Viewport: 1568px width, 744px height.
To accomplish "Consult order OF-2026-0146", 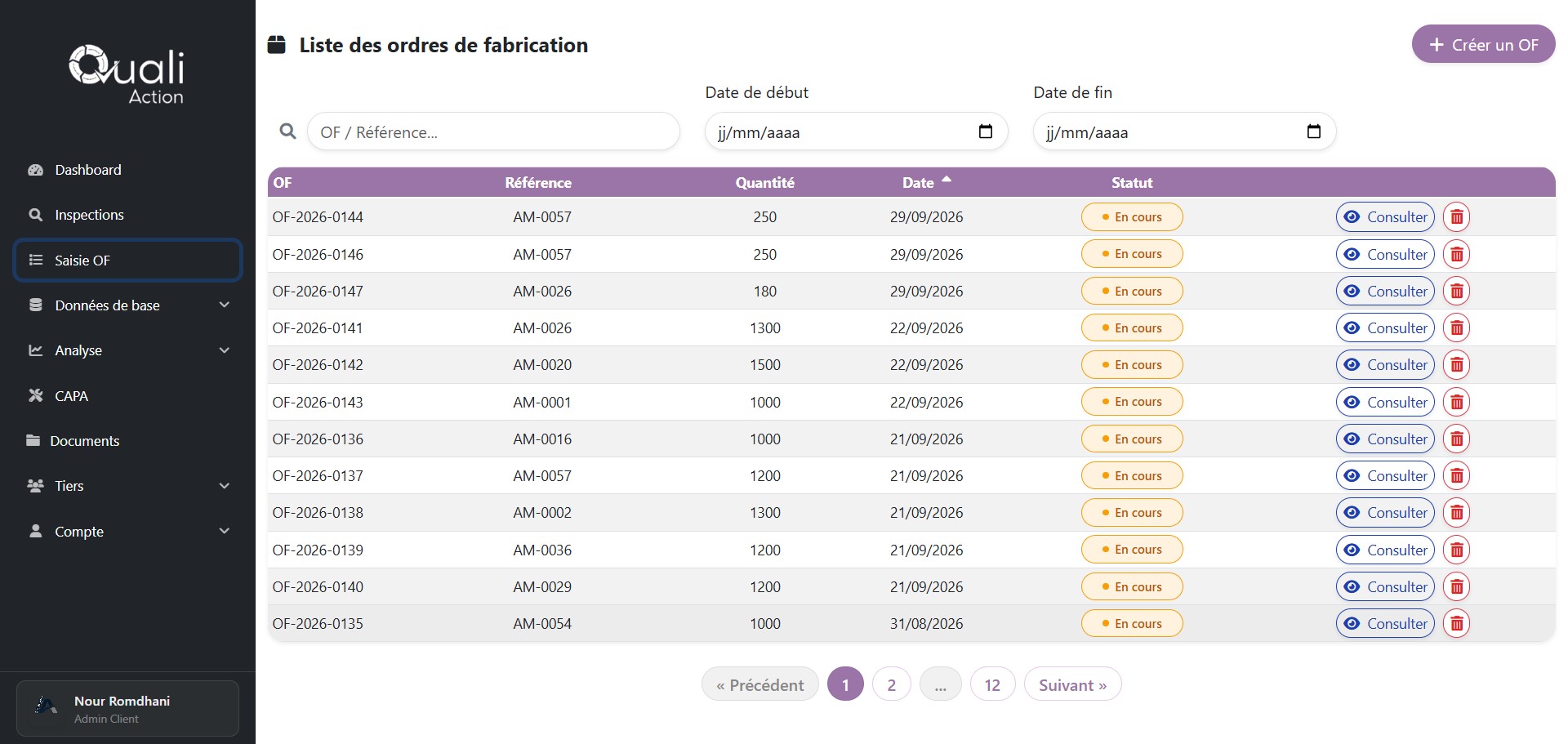I will pyautogui.click(x=1385, y=254).
